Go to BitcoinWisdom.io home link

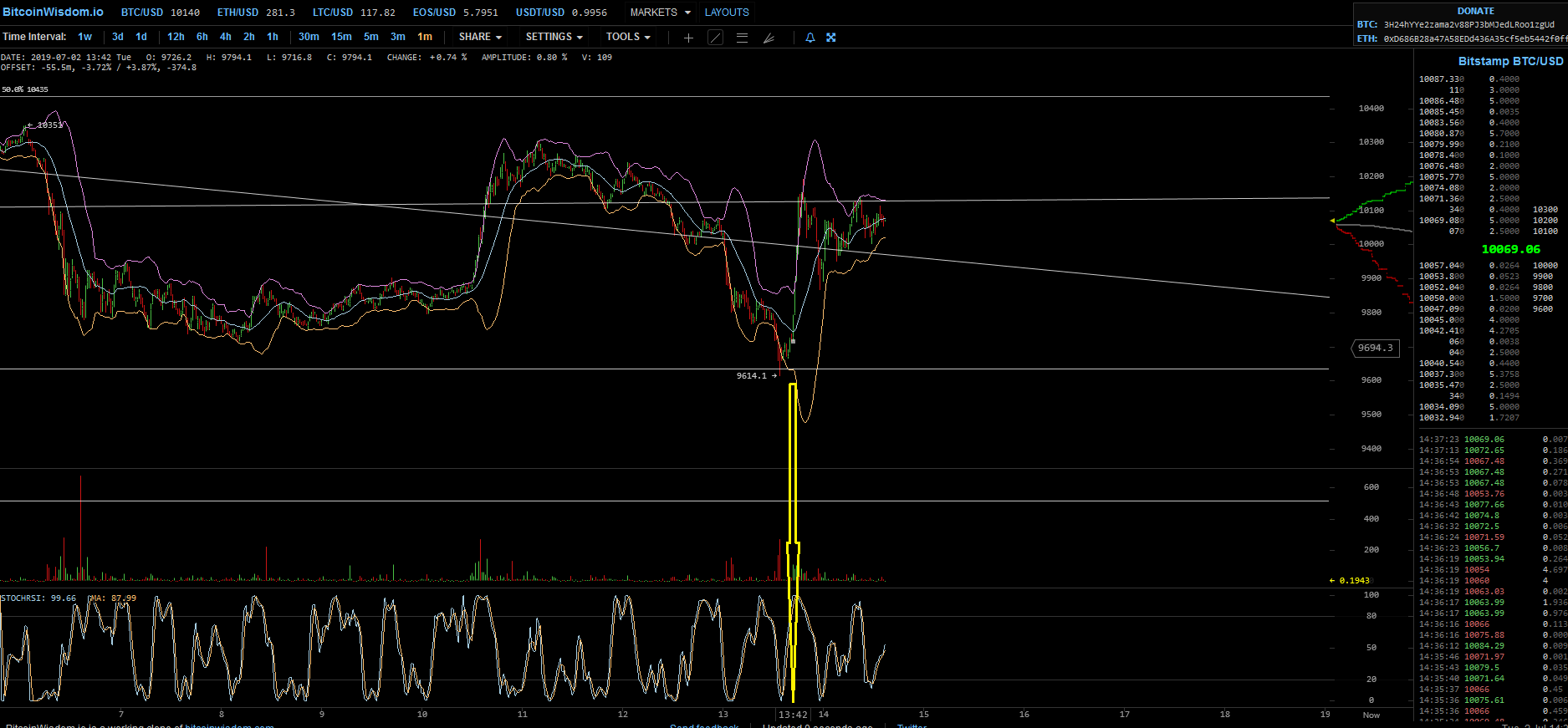pyautogui.click(x=54, y=12)
